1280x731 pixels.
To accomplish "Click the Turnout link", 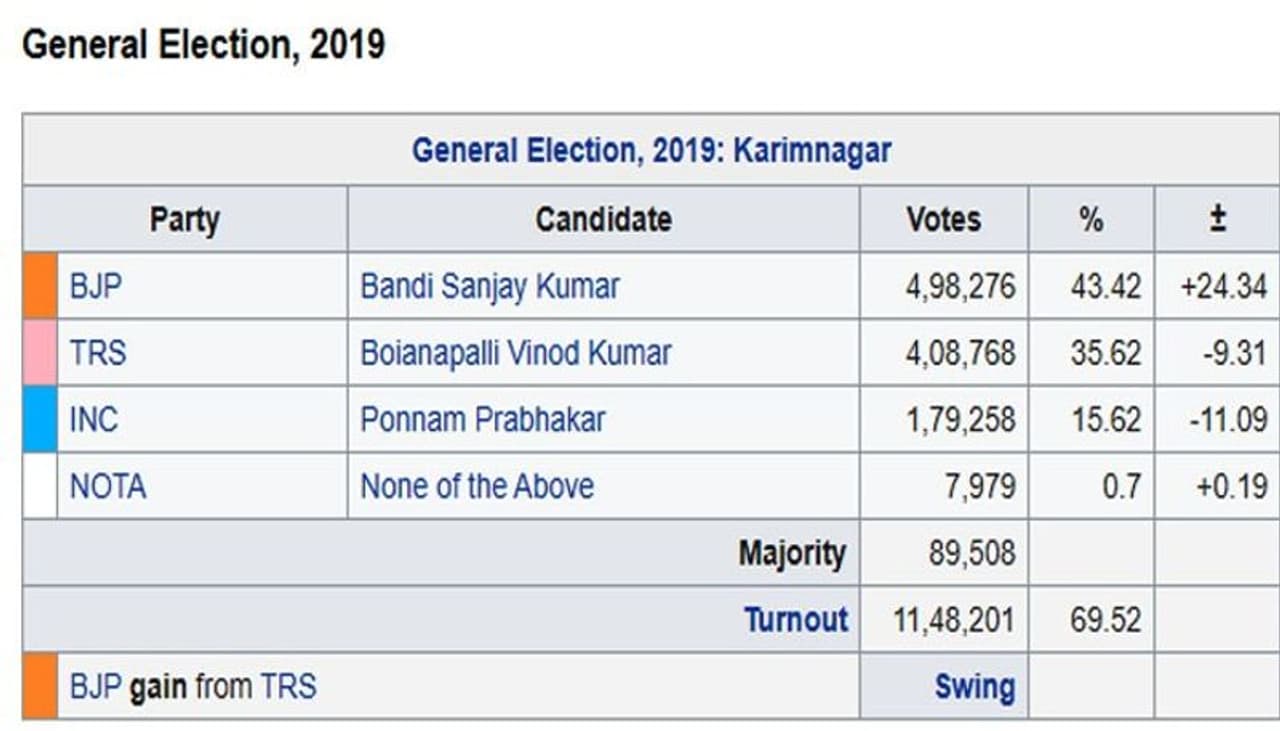I will point(795,620).
